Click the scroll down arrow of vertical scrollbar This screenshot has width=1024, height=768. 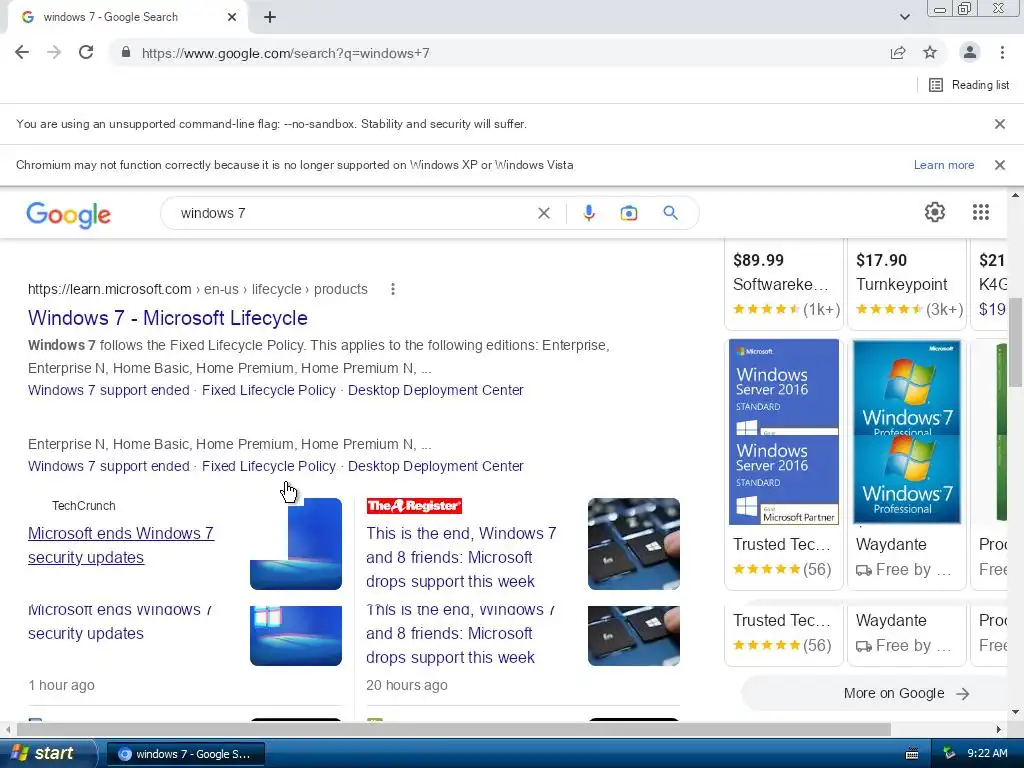click(1016, 712)
